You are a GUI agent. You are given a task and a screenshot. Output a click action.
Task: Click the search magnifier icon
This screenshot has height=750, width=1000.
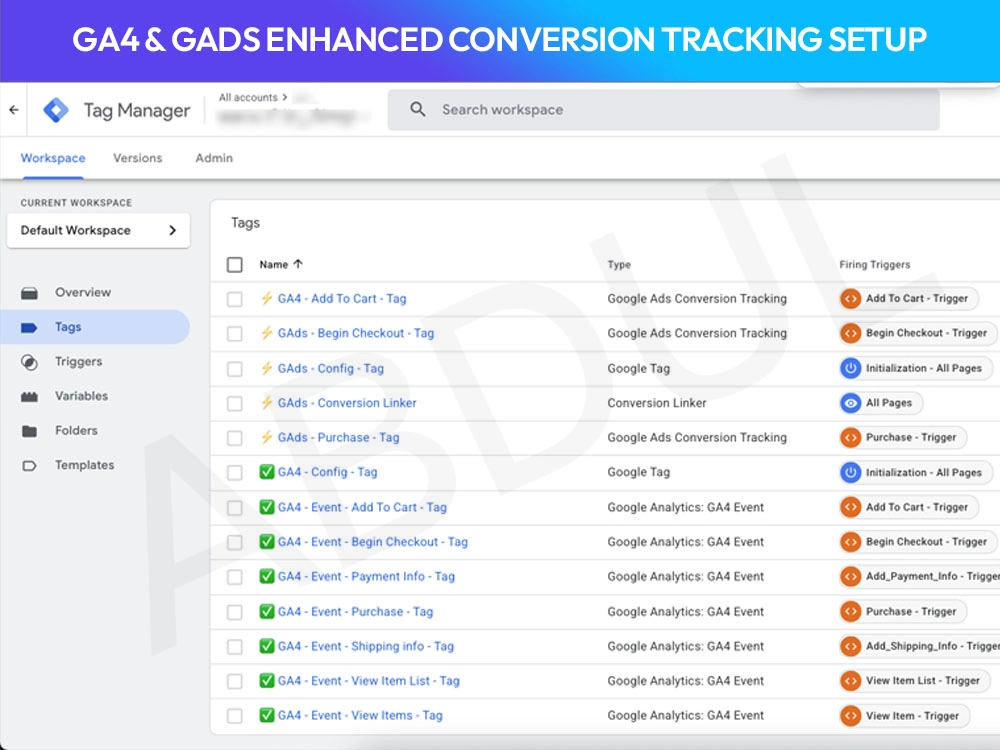(x=418, y=109)
